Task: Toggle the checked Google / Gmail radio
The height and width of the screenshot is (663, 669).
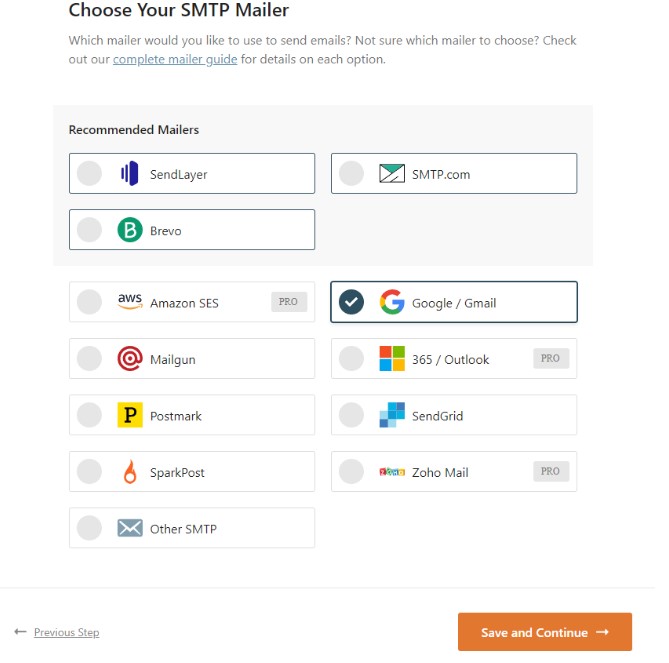Action: [x=351, y=302]
